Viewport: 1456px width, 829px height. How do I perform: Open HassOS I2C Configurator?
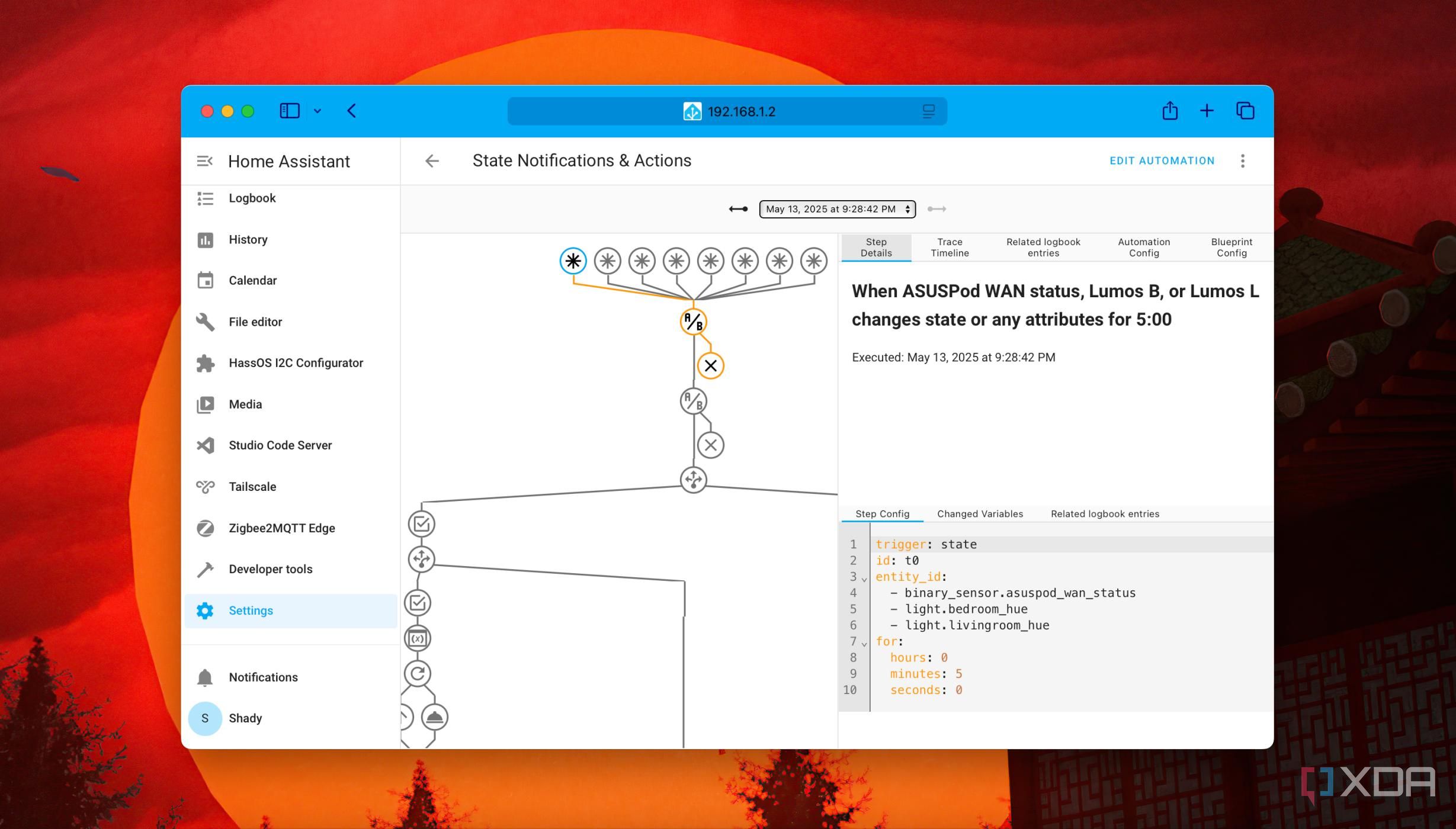tap(290, 363)
